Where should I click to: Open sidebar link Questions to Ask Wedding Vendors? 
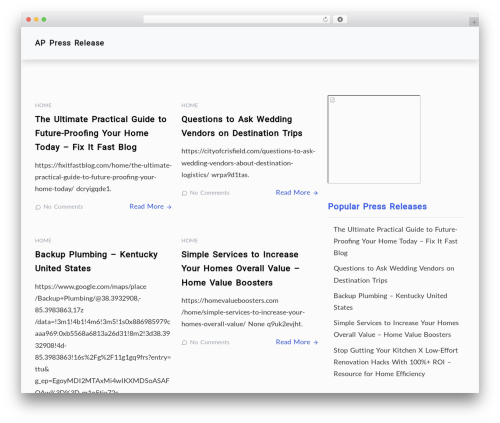point(394,274)
